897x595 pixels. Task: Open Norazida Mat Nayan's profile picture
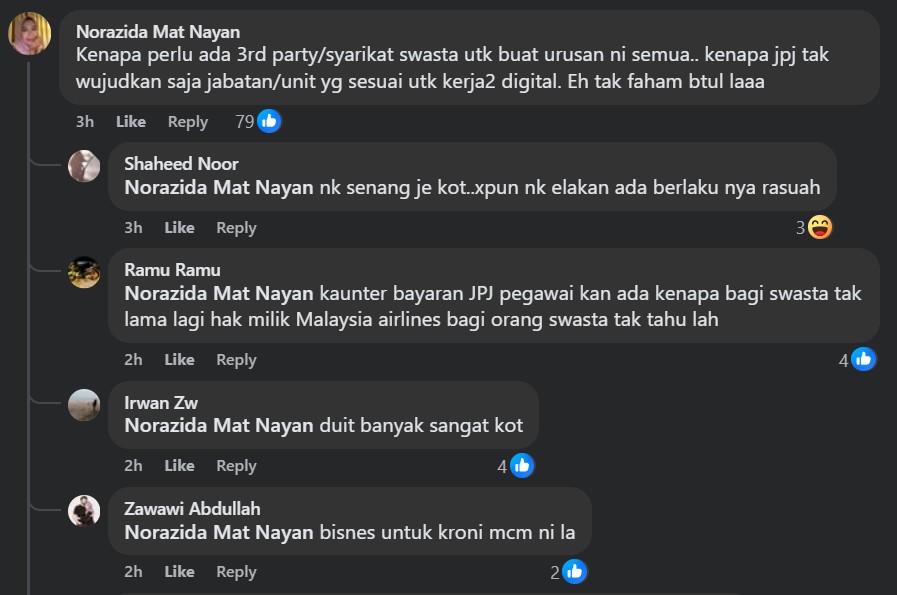pyautogui.click(x=30, y=35)
